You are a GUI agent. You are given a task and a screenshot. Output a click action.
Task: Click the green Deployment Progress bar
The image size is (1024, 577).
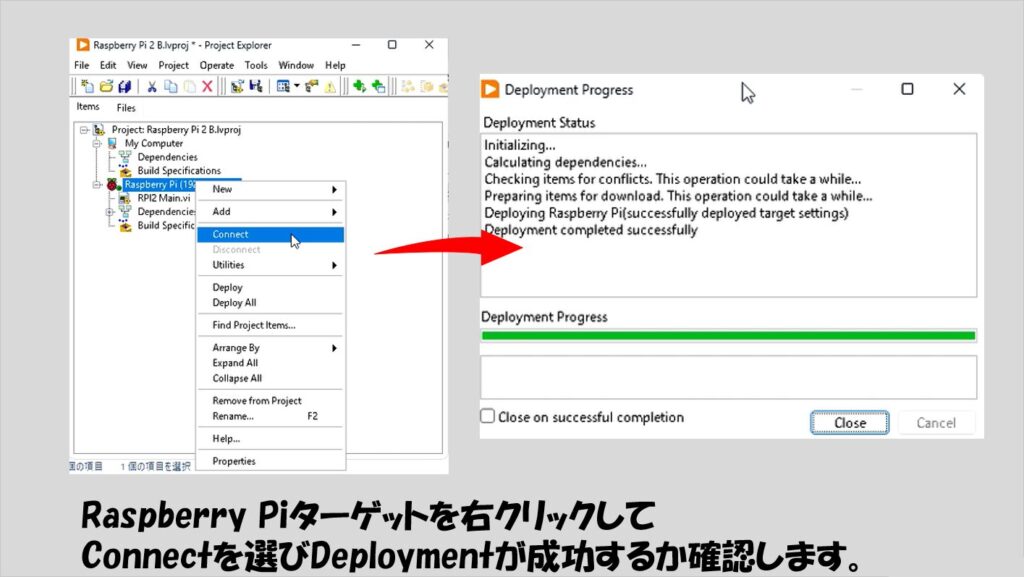coord(728,336)
